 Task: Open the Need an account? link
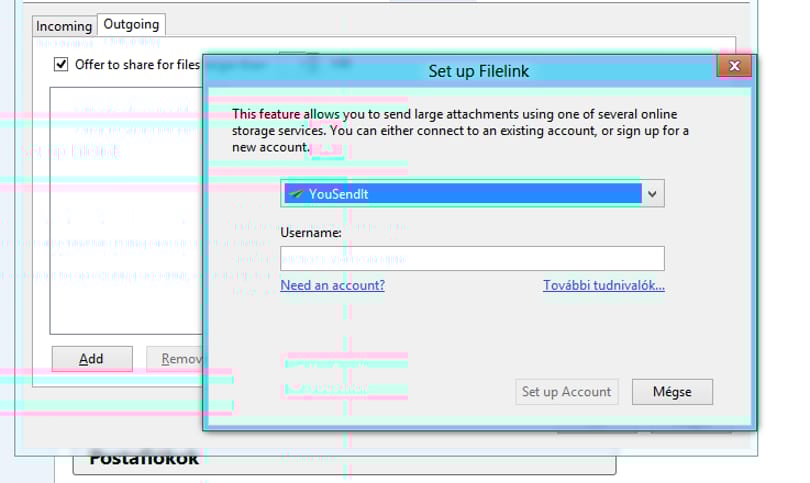click(x=333, y=285)
